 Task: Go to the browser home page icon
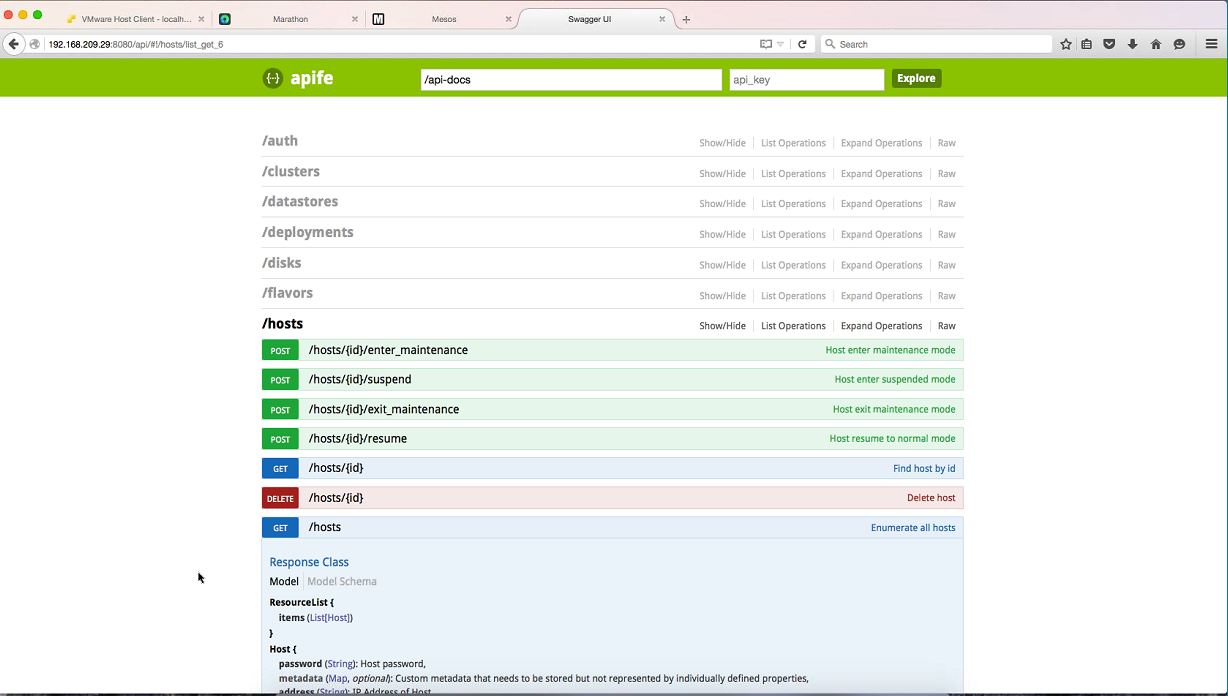pyautogui.click(x=1156, y=44)
